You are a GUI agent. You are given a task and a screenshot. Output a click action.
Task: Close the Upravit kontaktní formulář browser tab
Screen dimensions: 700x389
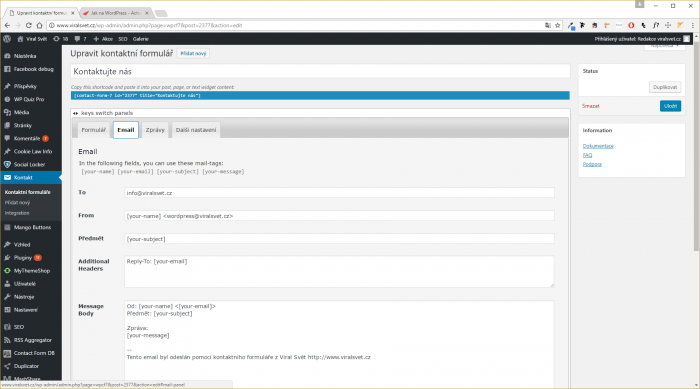click(73, 13)
